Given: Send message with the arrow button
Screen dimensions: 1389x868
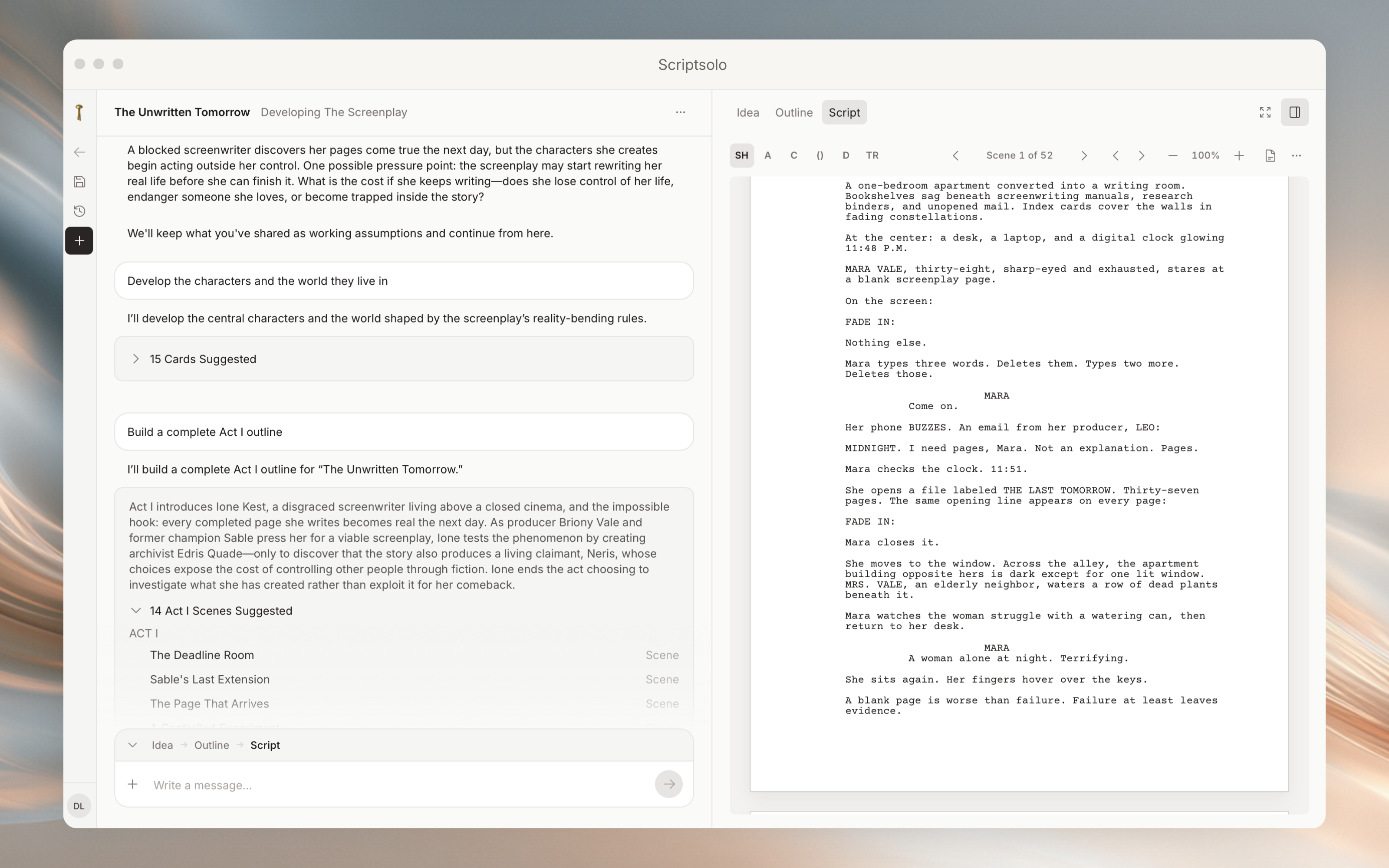Looking at the screenshot, I should coord(668,784).
